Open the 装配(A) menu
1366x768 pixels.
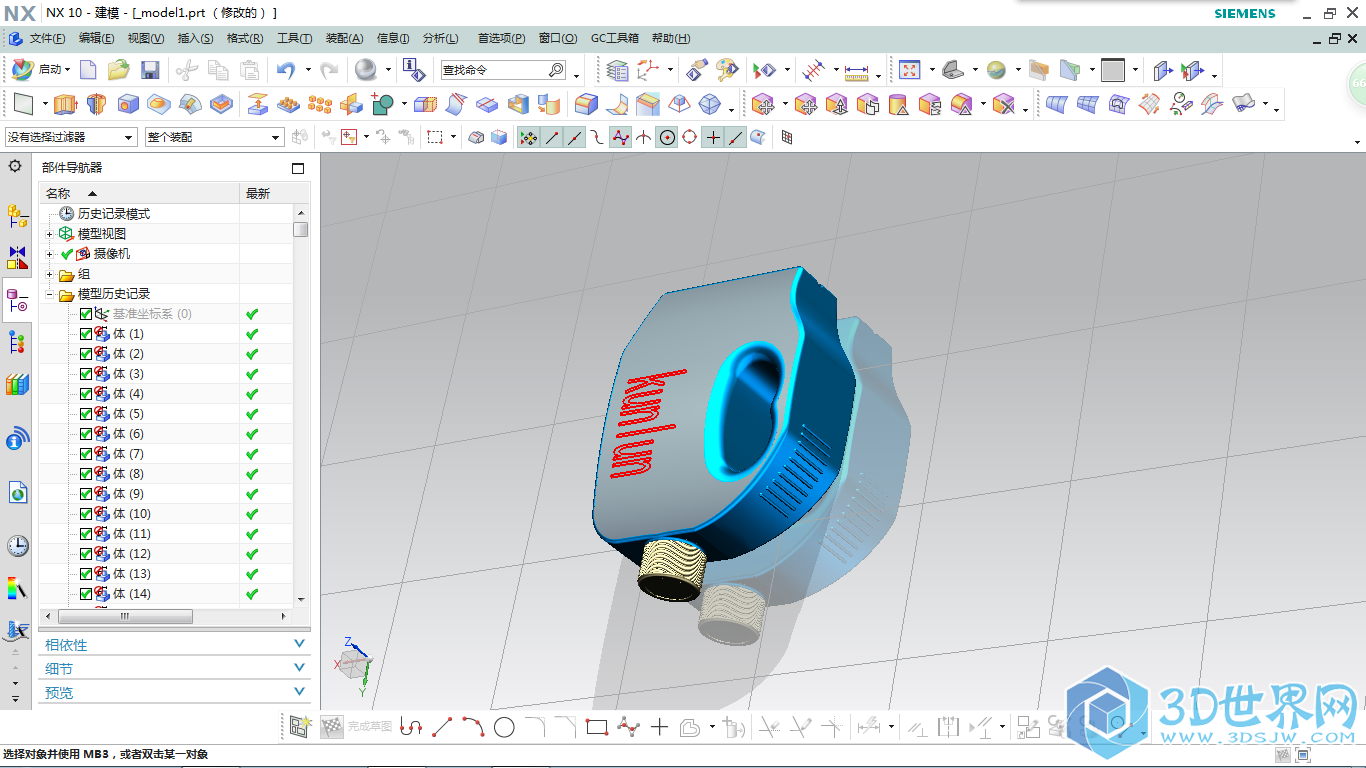click(x=344, y=38)
